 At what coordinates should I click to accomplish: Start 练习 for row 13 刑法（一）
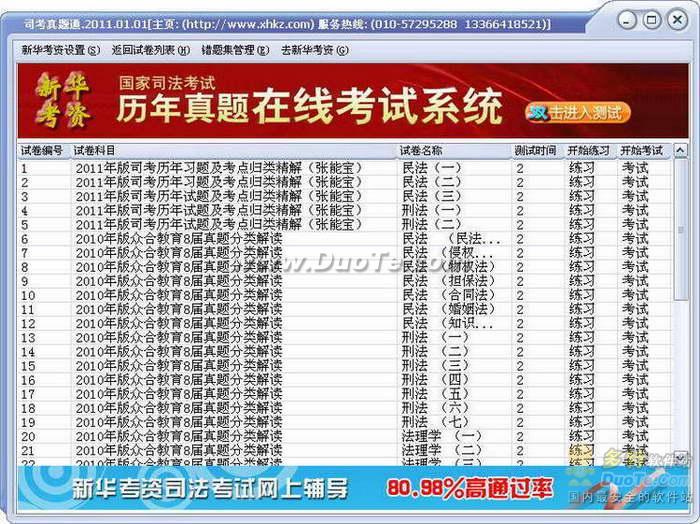point(582,337)
